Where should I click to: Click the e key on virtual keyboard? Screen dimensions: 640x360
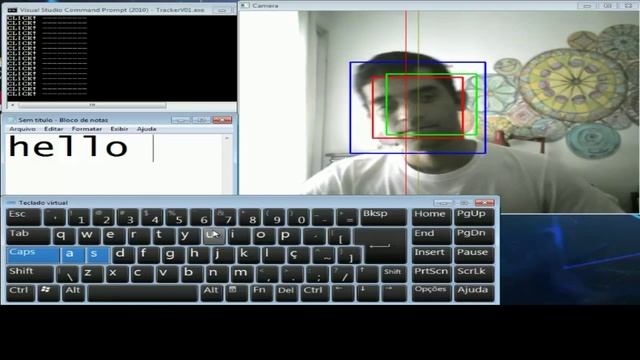pyautogui.click(x=113, y=236)
